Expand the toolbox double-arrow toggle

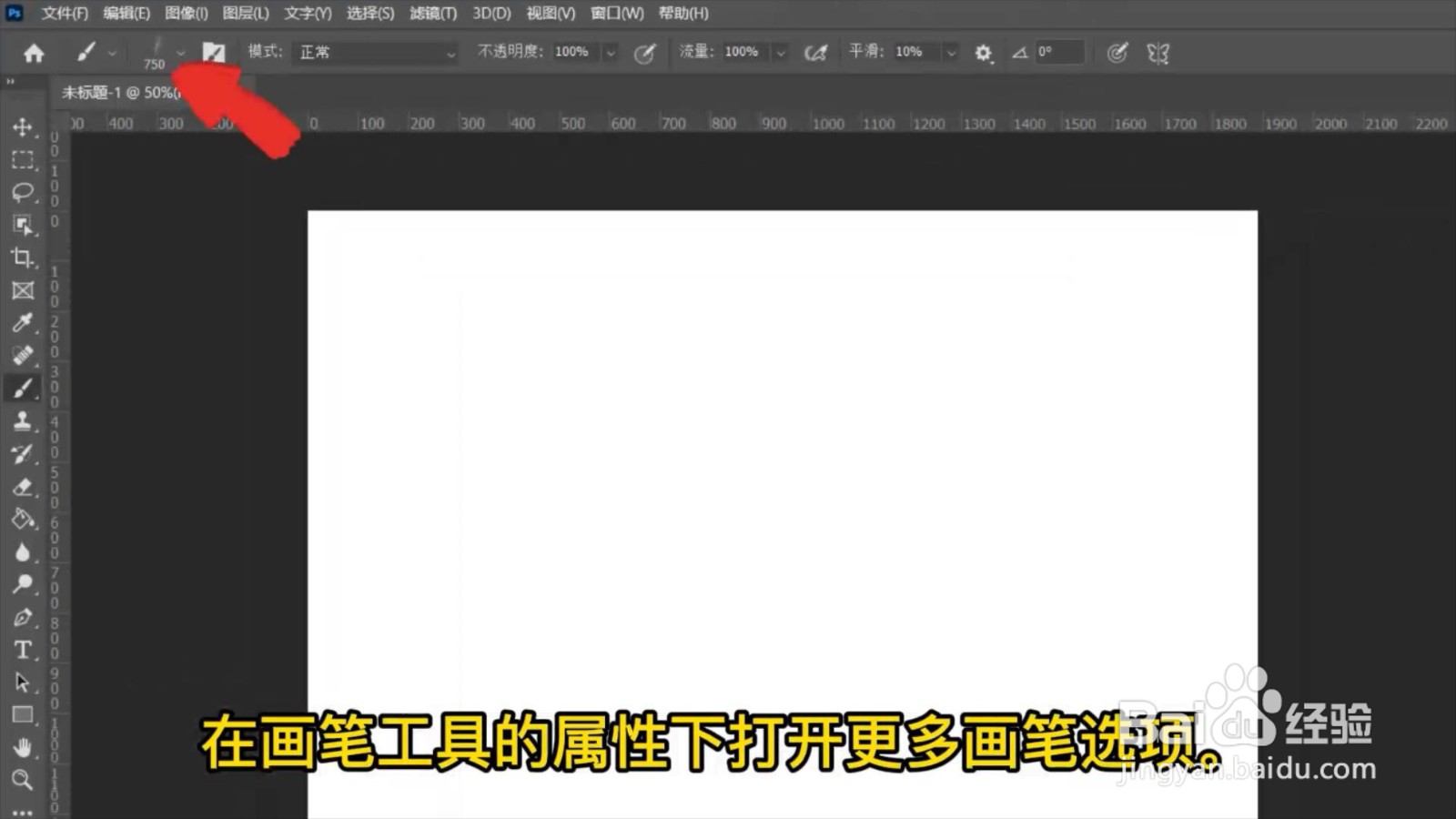coord(11,82)
